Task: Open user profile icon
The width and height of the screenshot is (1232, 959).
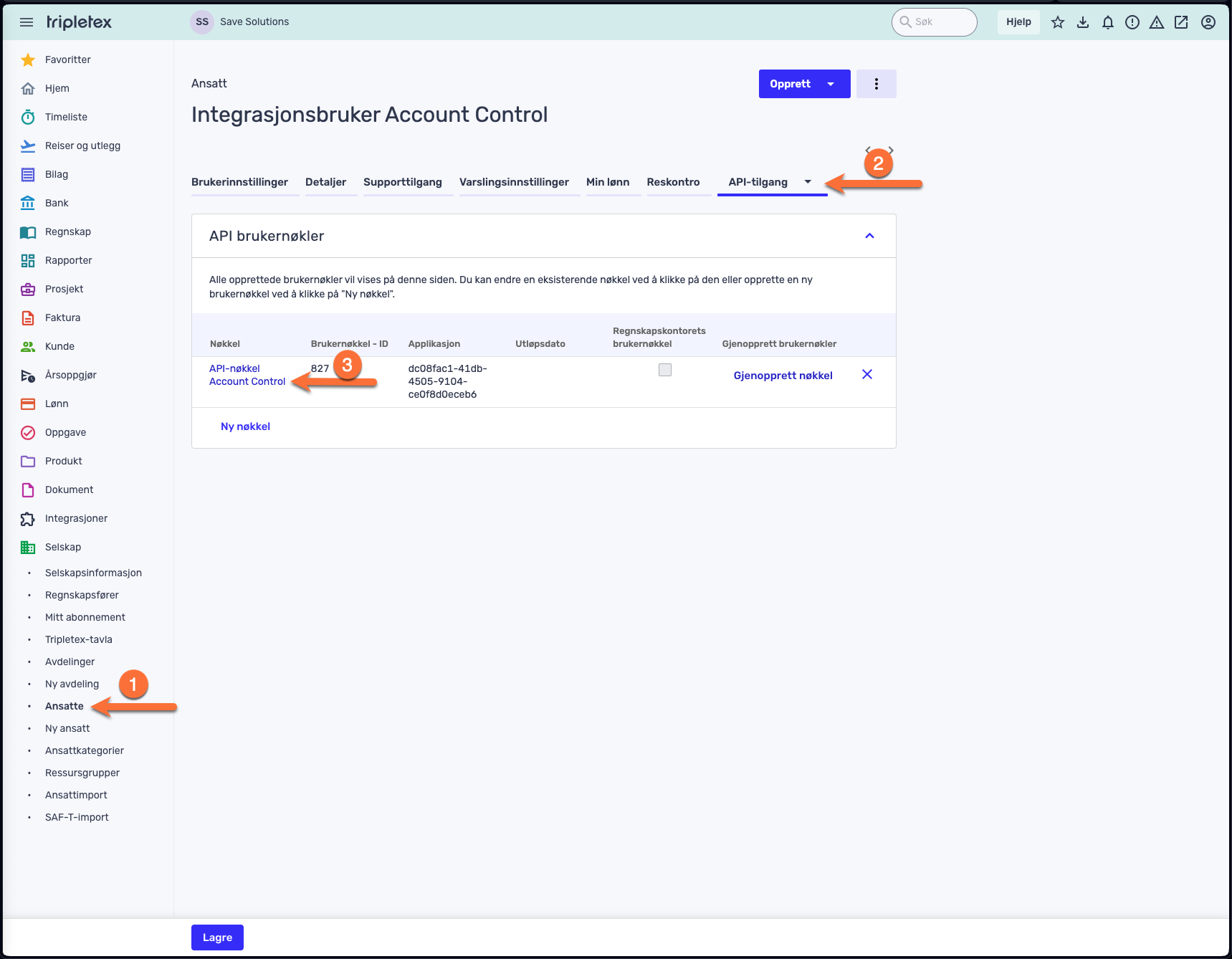Action: 1208,22
